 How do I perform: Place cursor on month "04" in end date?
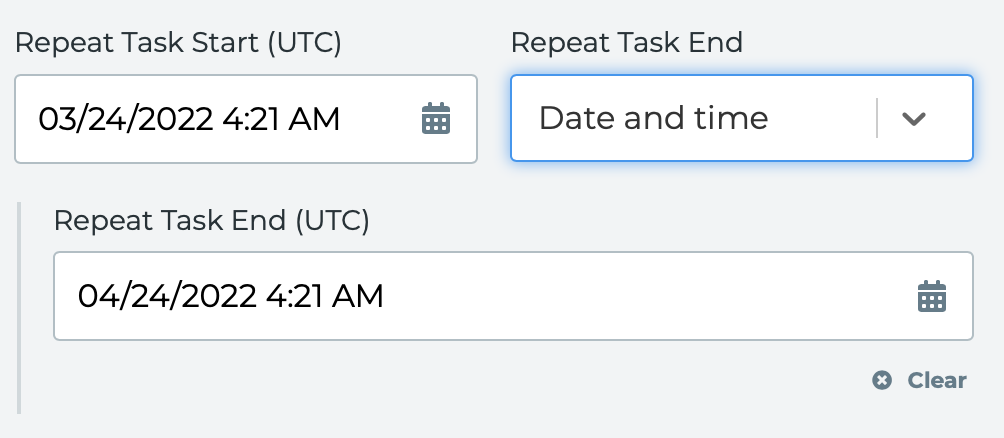[x=93, y=296]
